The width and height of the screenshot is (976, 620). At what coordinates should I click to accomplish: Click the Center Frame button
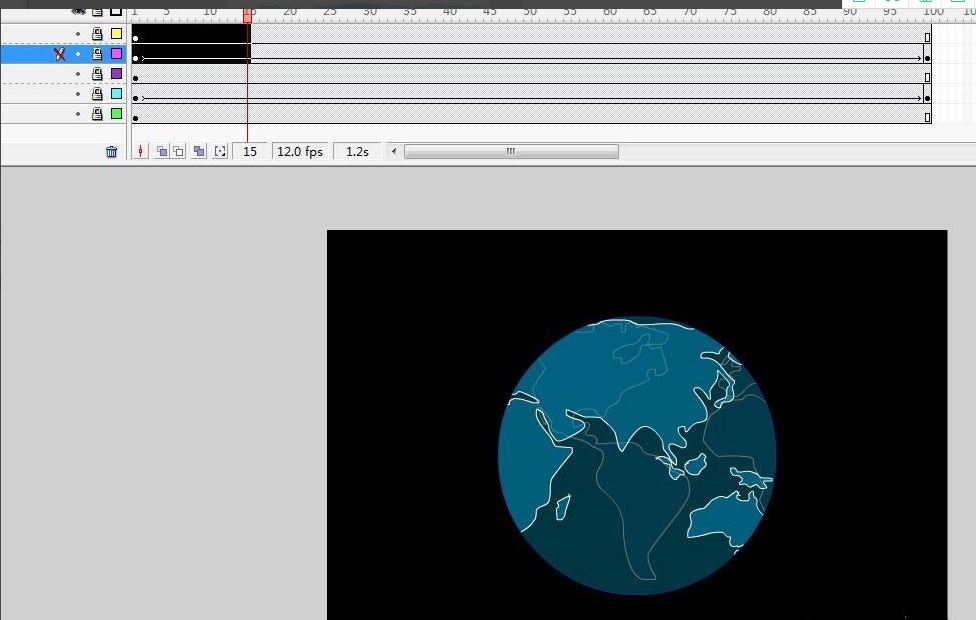pos(141,151)
